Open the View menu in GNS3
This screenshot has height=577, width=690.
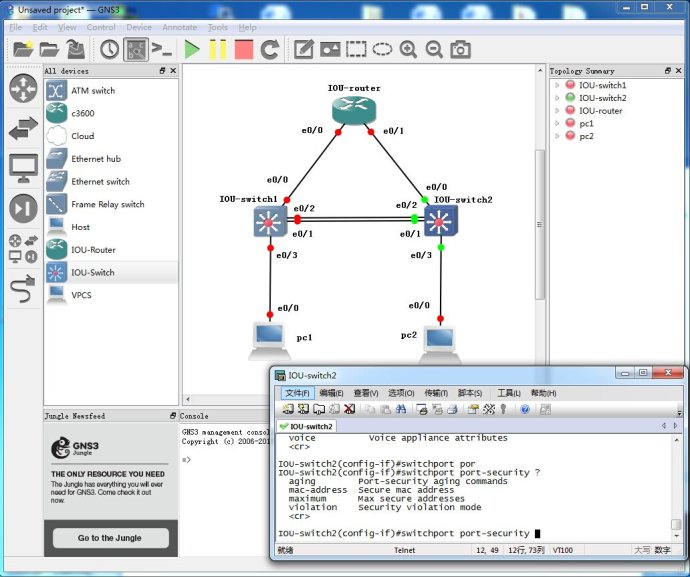pos(67,27)
